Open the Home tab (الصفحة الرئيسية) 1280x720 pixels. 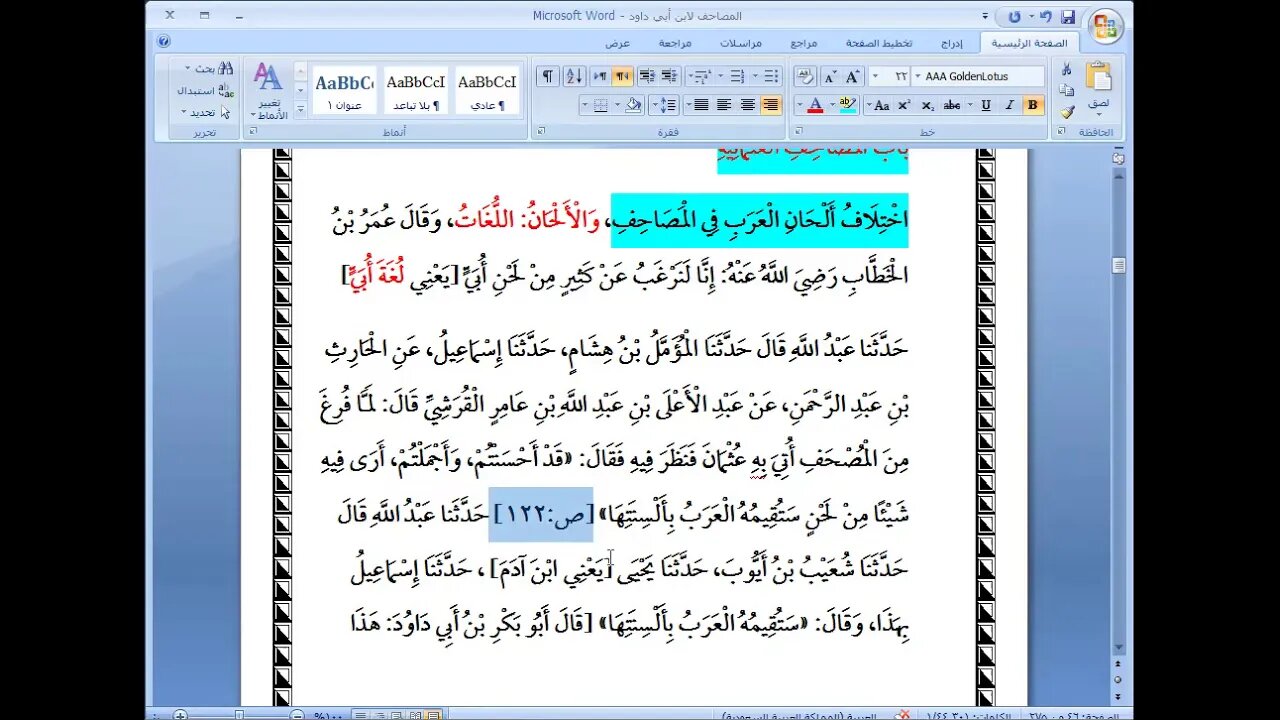coord(1029,43)
